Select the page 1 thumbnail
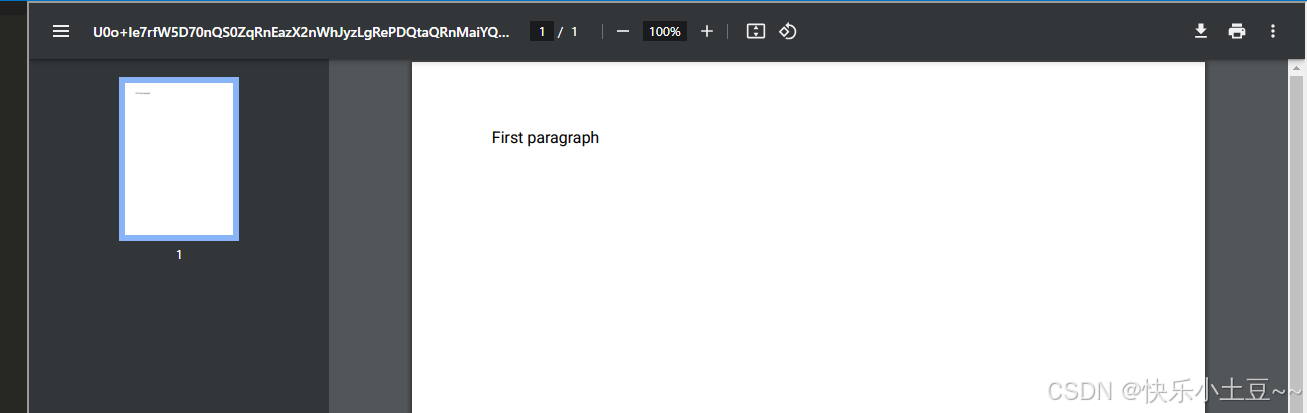1307x413 pixels. pyautogui.click(x=179, y=159)
